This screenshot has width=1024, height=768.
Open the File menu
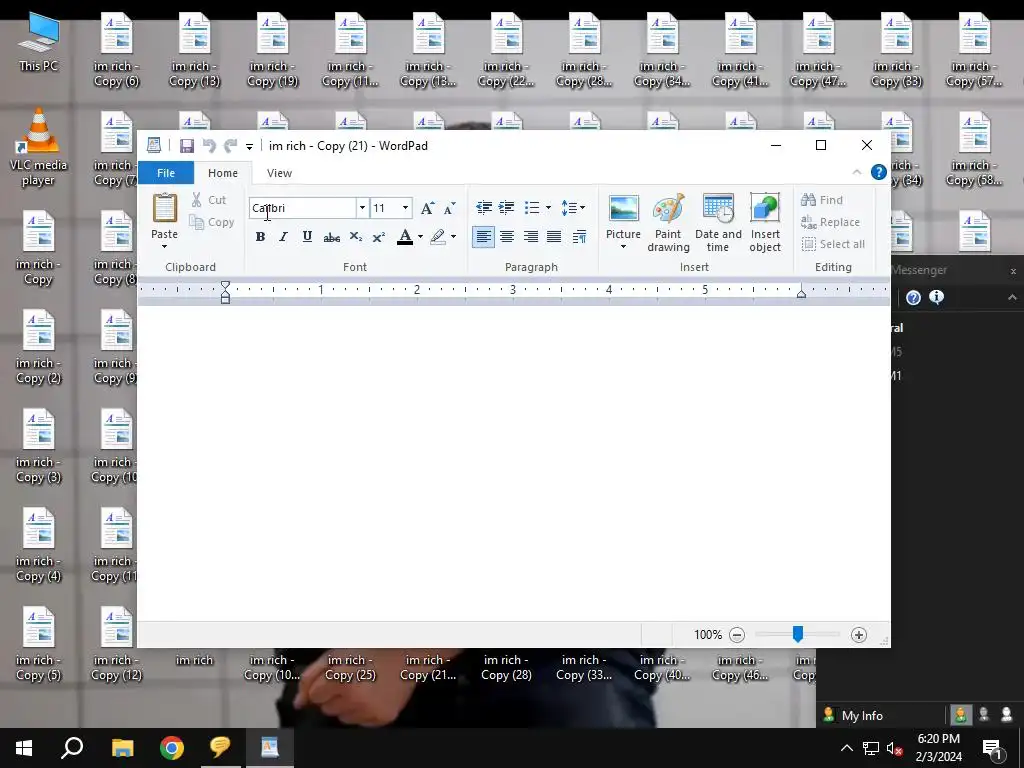(x=166, y=173)
